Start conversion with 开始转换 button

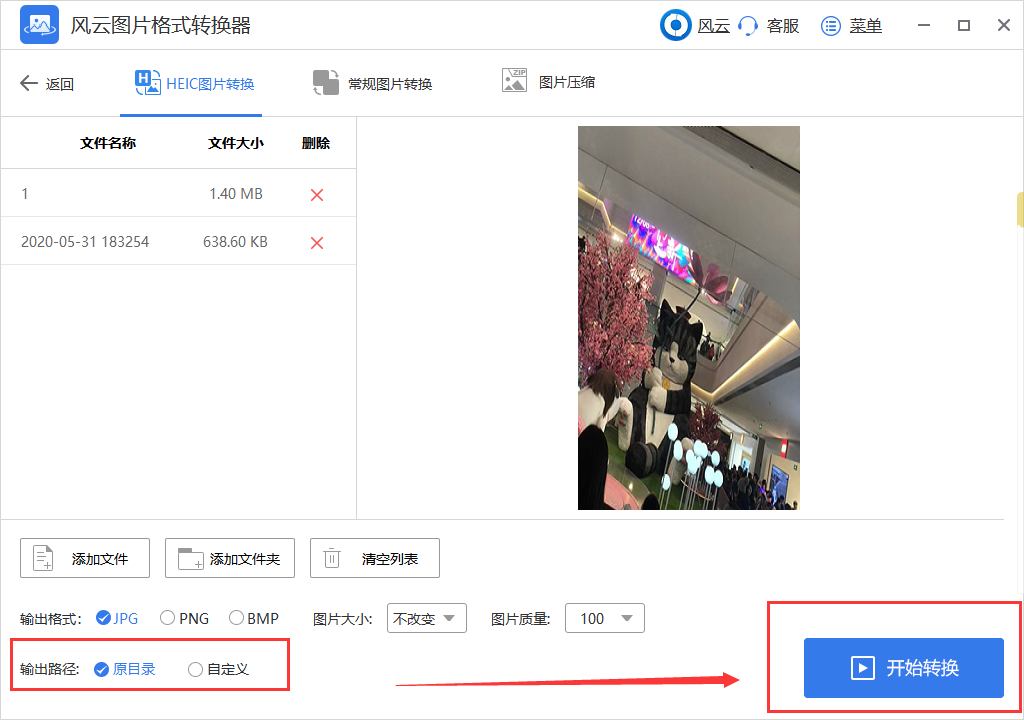click(x=903, y=668)
